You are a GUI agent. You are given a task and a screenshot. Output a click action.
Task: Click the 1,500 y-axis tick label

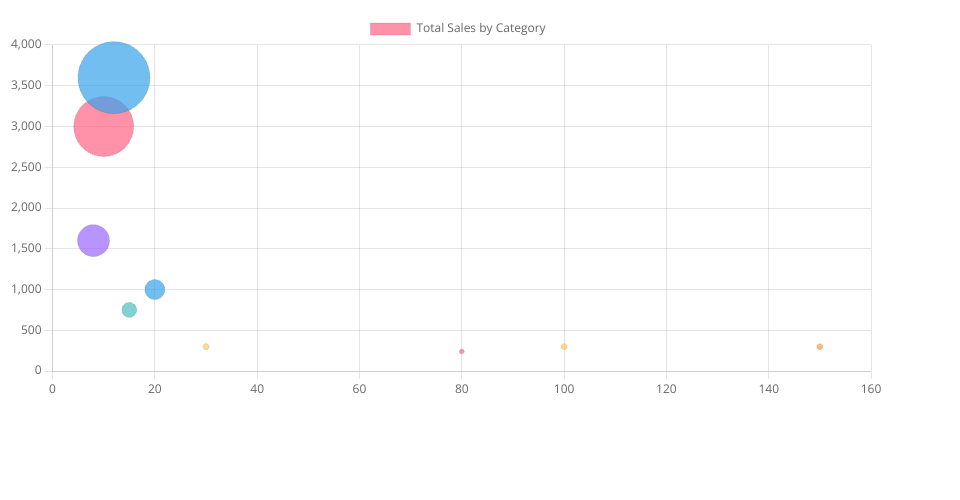pyautogui.click(x=26, y=249)
